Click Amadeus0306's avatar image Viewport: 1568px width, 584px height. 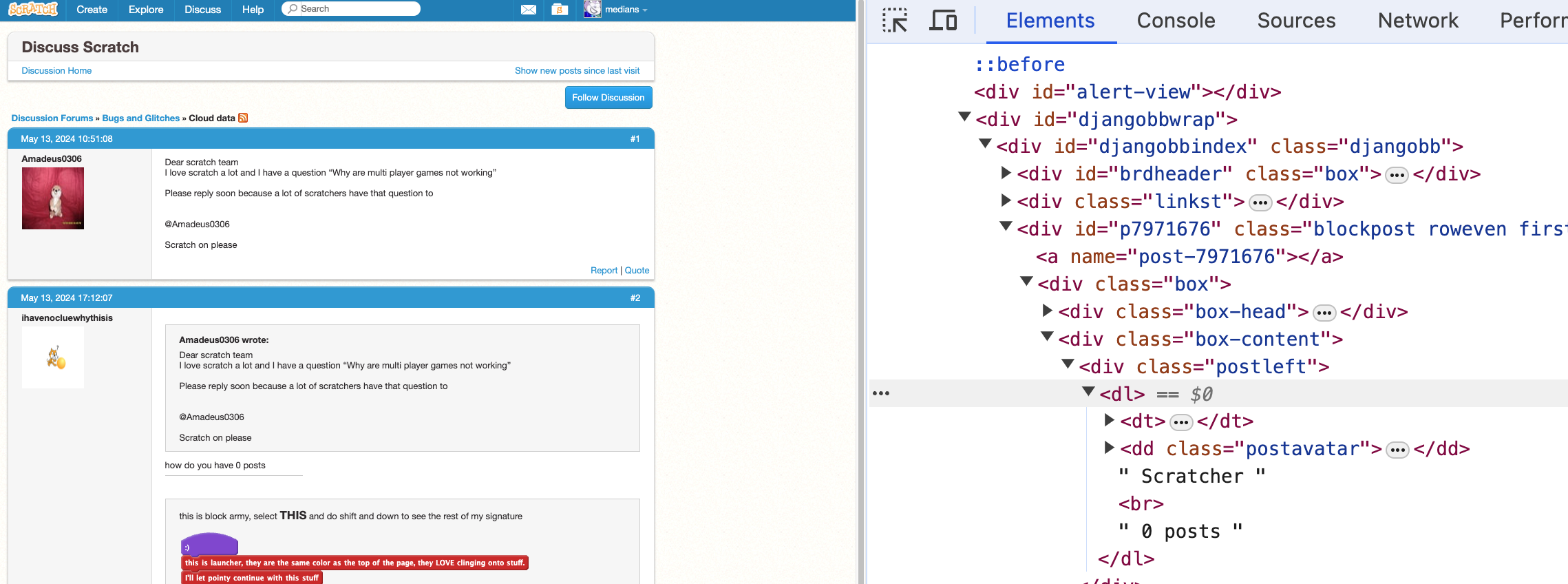point(53,198)
